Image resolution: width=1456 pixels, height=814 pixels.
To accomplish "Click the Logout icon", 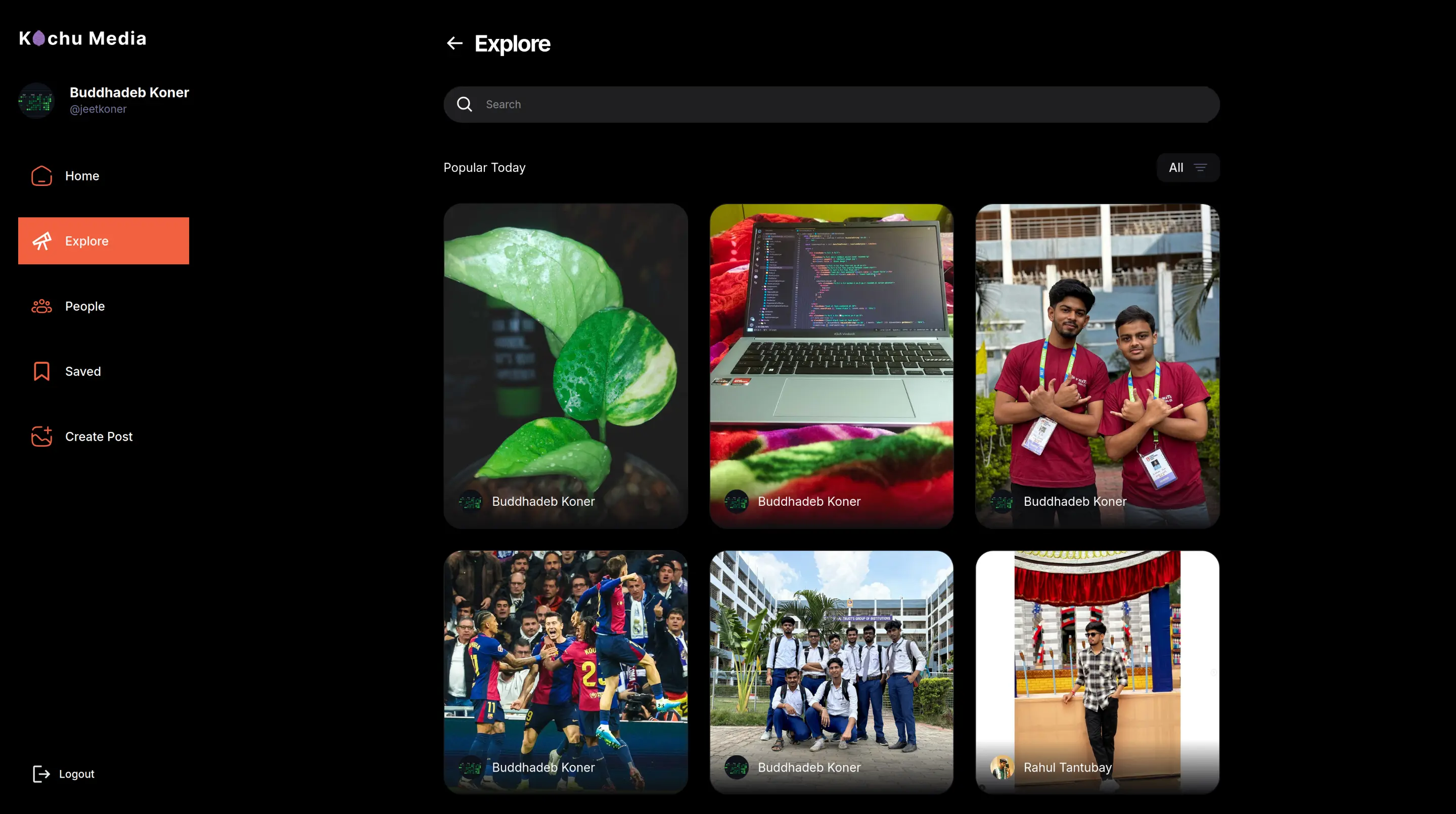I will [x=40, y=773].
